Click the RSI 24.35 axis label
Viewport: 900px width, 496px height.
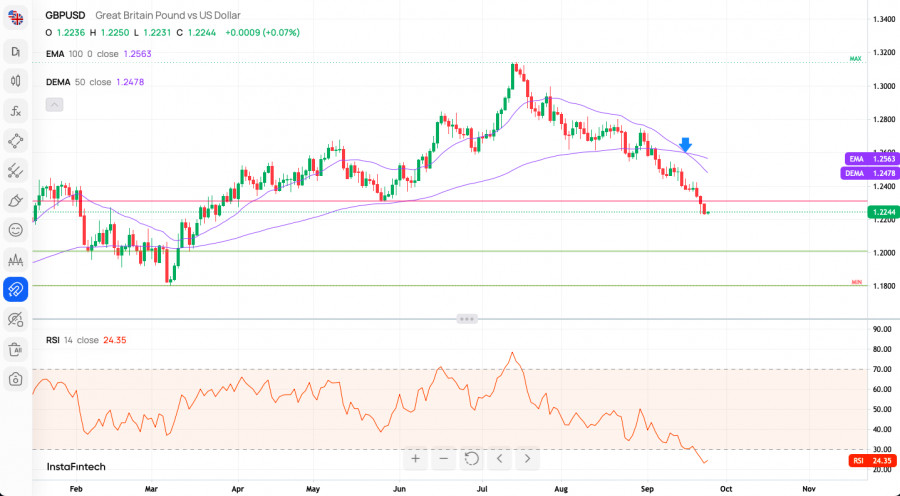pyautogui.click(x=872, y=461)
